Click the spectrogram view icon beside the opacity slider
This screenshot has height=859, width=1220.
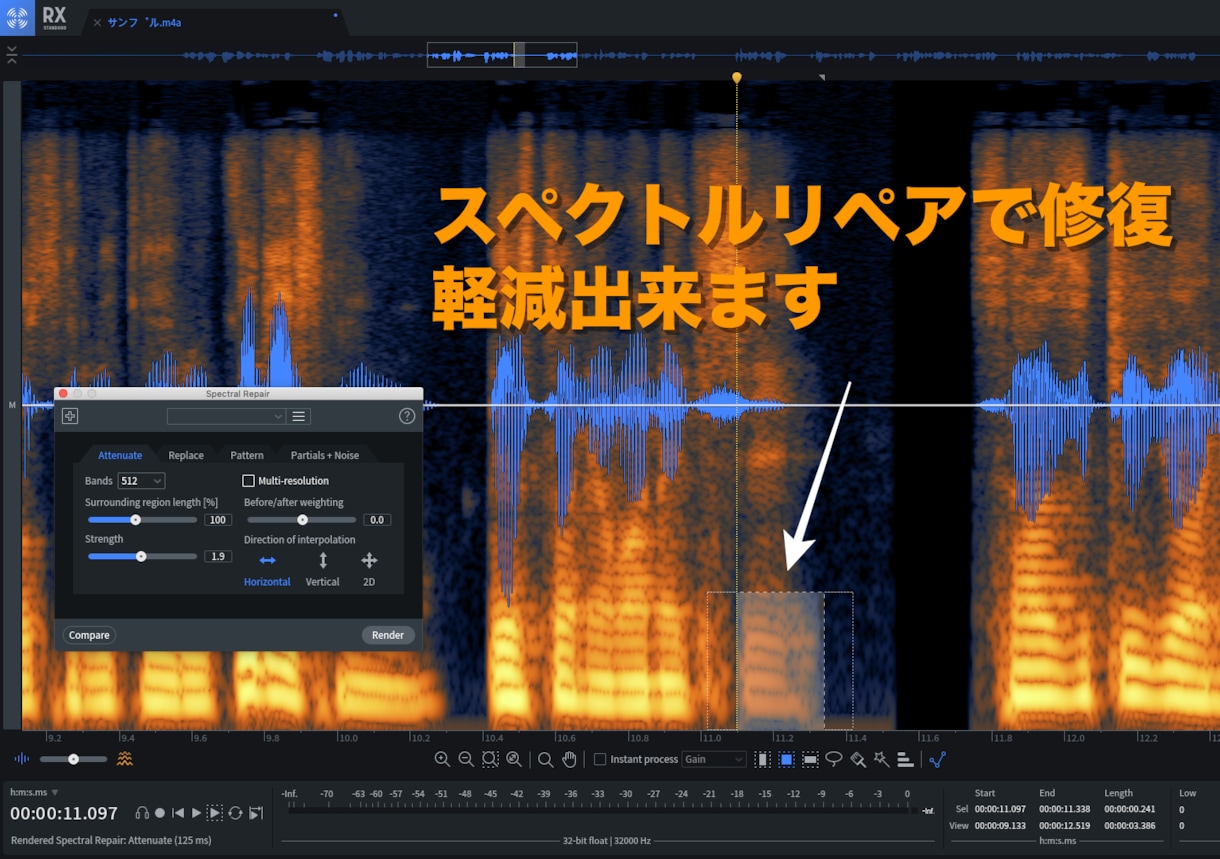point(124,759)
